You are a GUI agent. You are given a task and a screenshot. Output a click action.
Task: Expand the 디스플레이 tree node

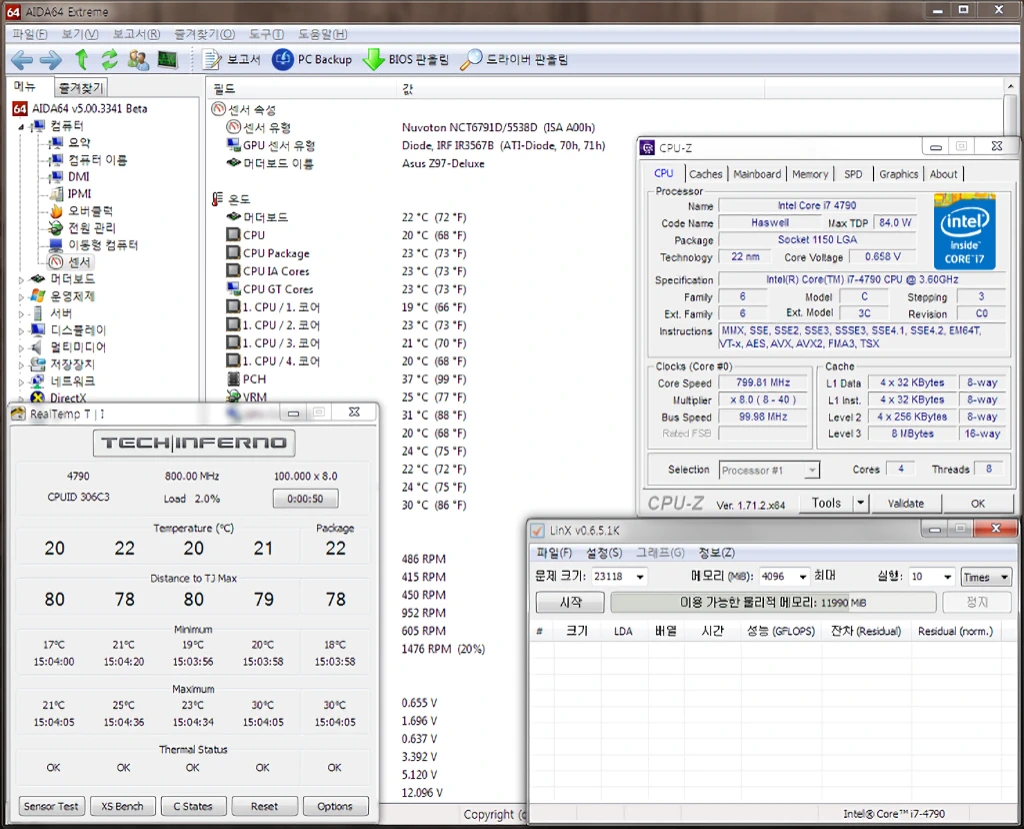click(x=22, y=330)
